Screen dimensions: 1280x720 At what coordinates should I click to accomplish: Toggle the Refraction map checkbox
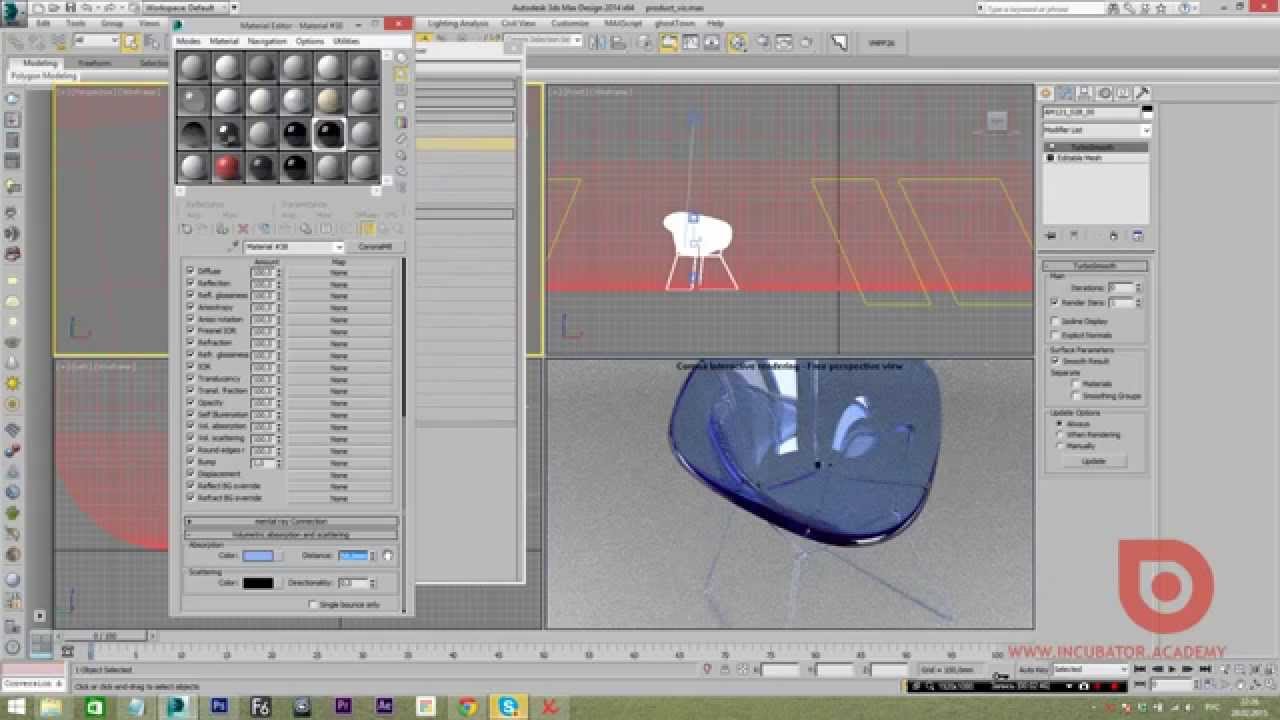[x=190, y=343]
